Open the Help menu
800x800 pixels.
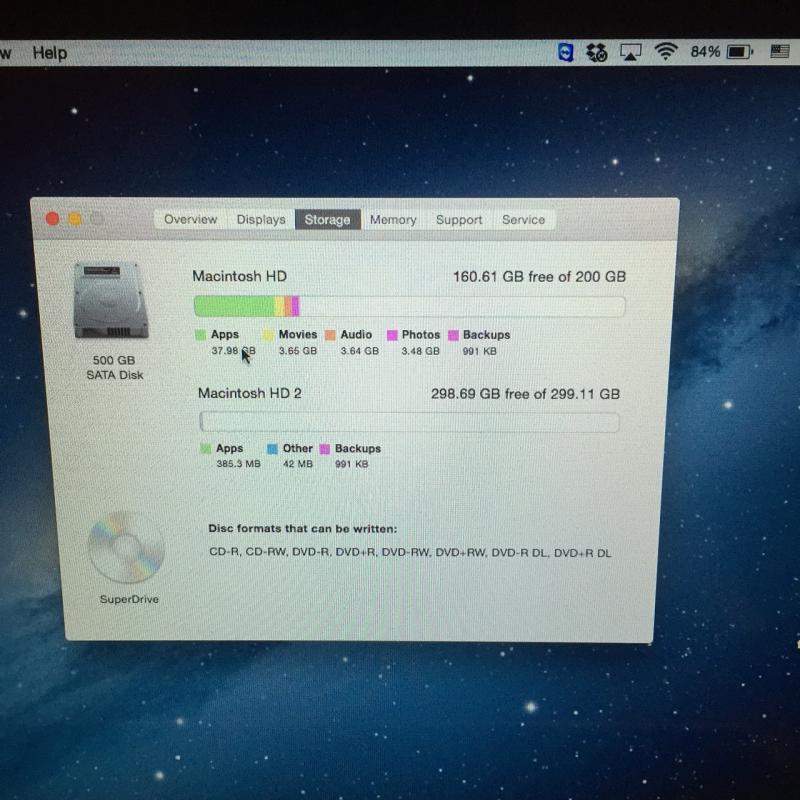coord(49,52)
